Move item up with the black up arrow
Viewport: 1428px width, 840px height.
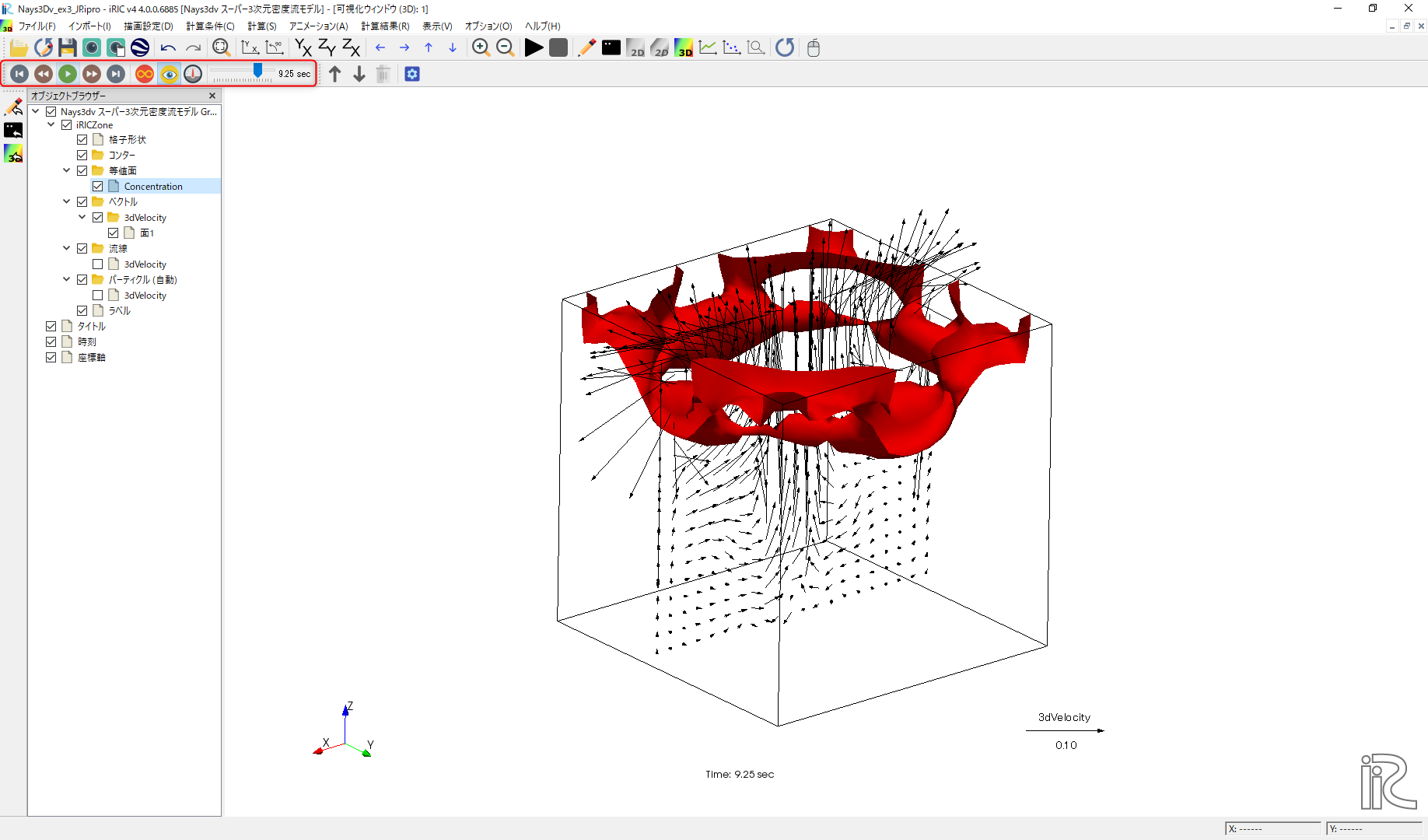335,74
